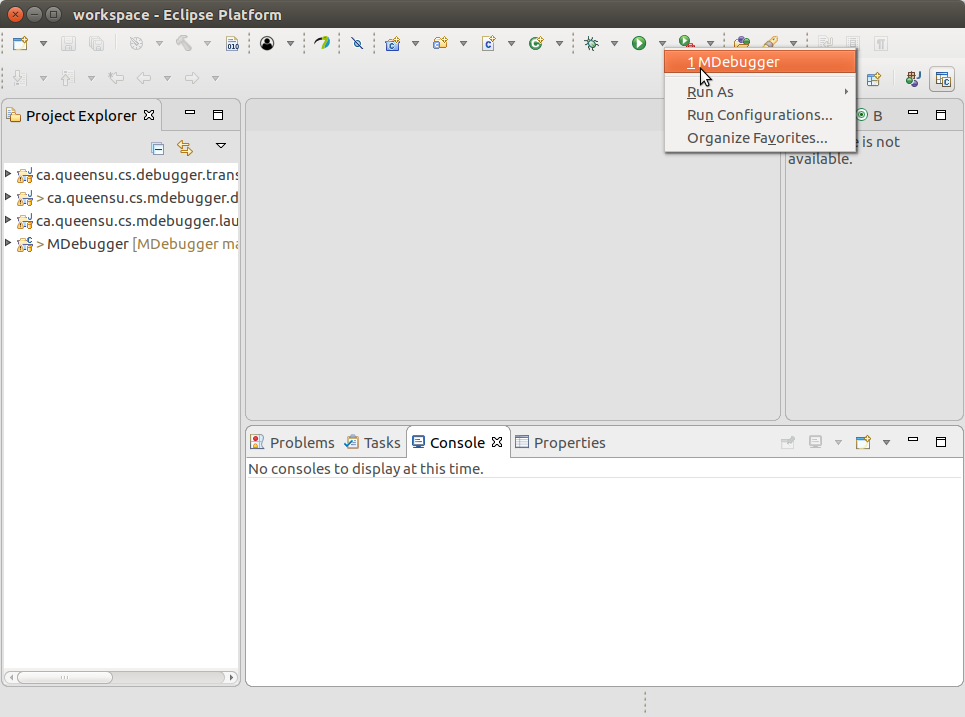Click the Build hammer icon

pos(183,43)
